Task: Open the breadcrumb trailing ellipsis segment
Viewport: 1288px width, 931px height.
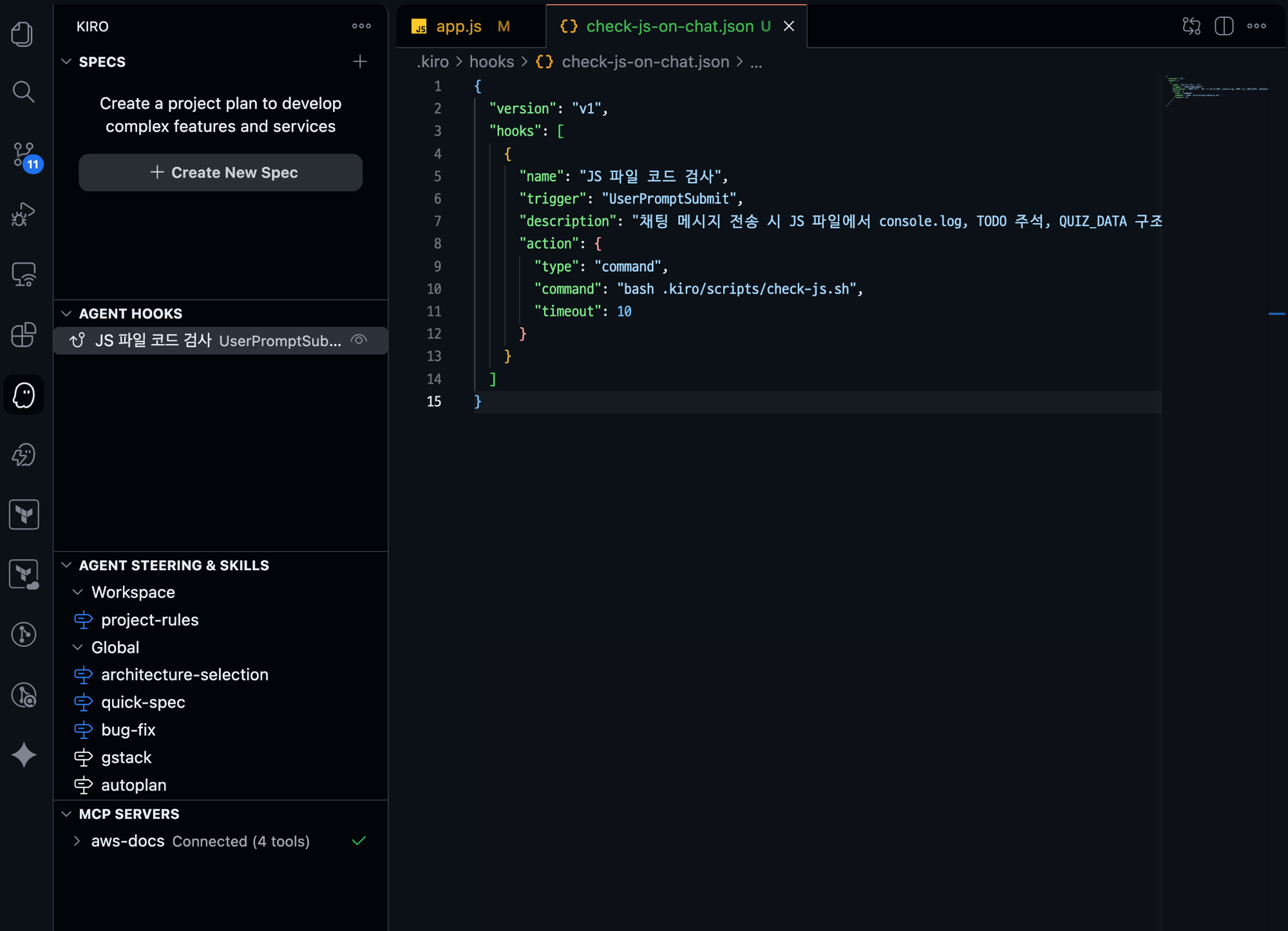Action: pos(756,62)
